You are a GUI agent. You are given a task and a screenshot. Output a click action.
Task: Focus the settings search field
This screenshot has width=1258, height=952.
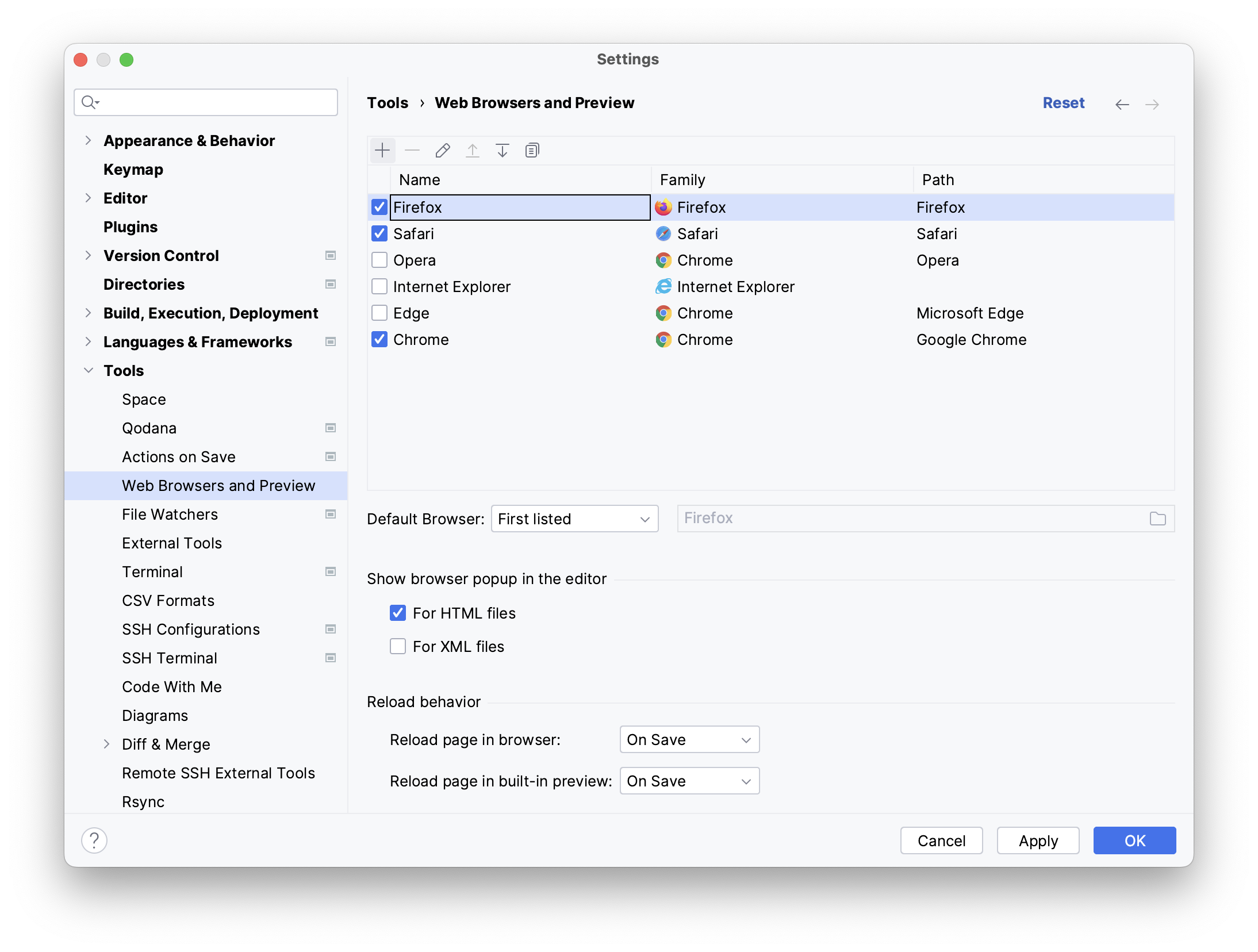206,102
